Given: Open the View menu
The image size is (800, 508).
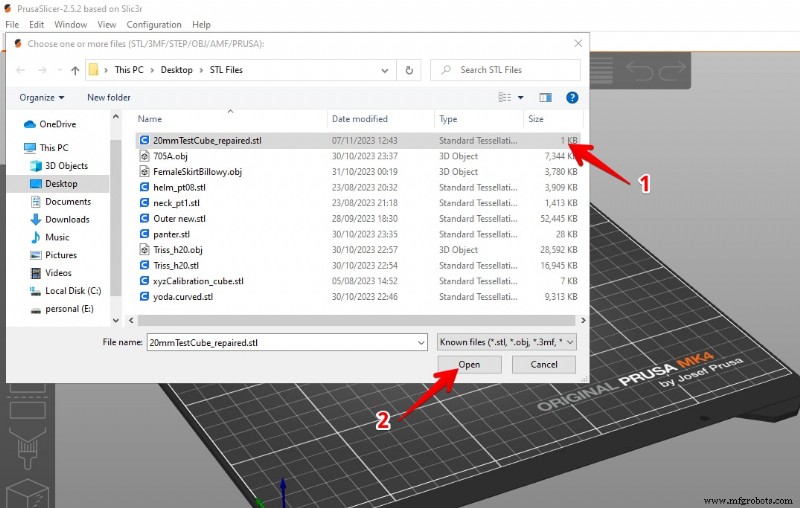Looking at the screenshot, I should pos(107,24).
